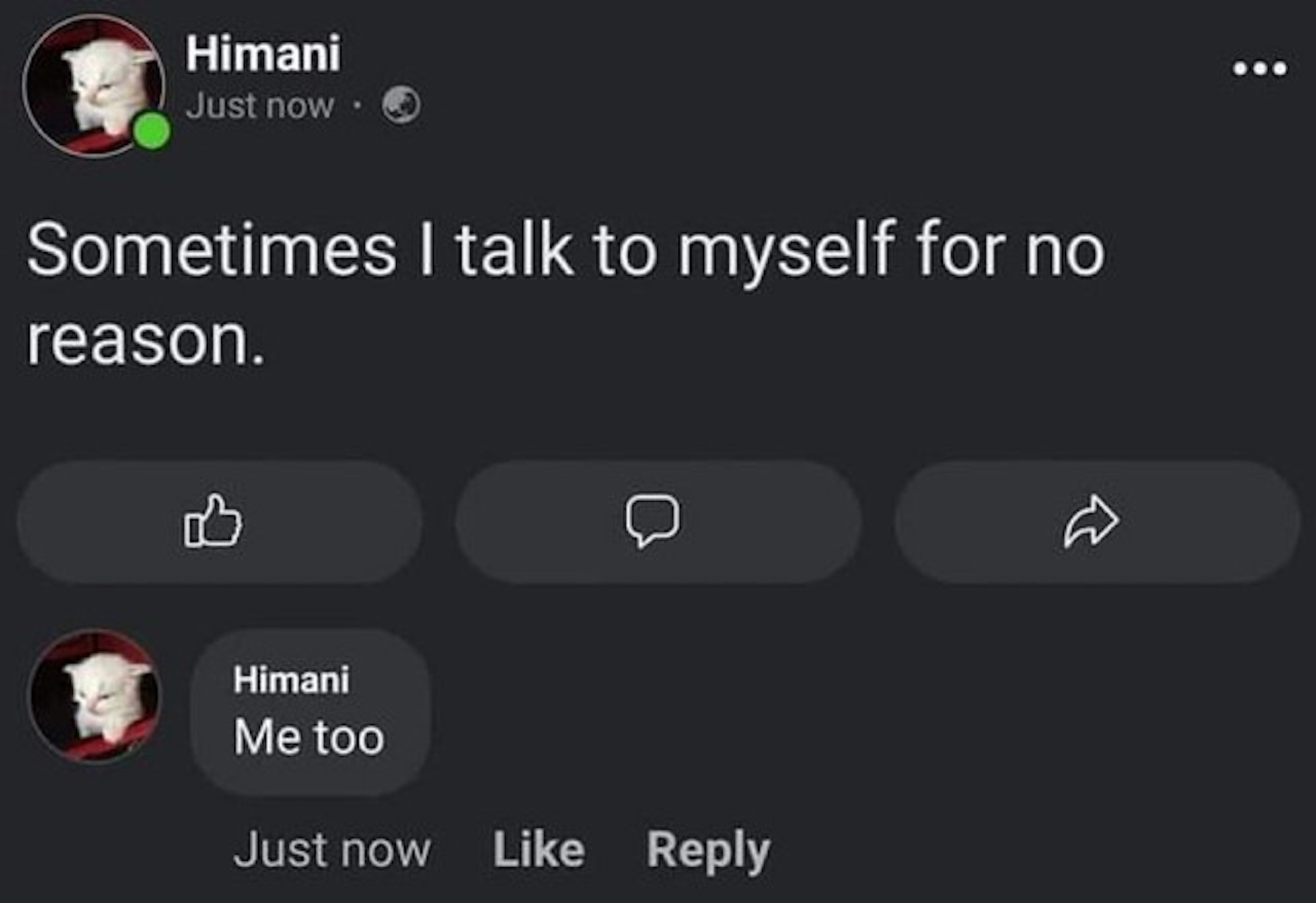The height and width of the screenshot is (903, 1316).
Task: Open Himani's profile from post author name
Action: point(263,53)
